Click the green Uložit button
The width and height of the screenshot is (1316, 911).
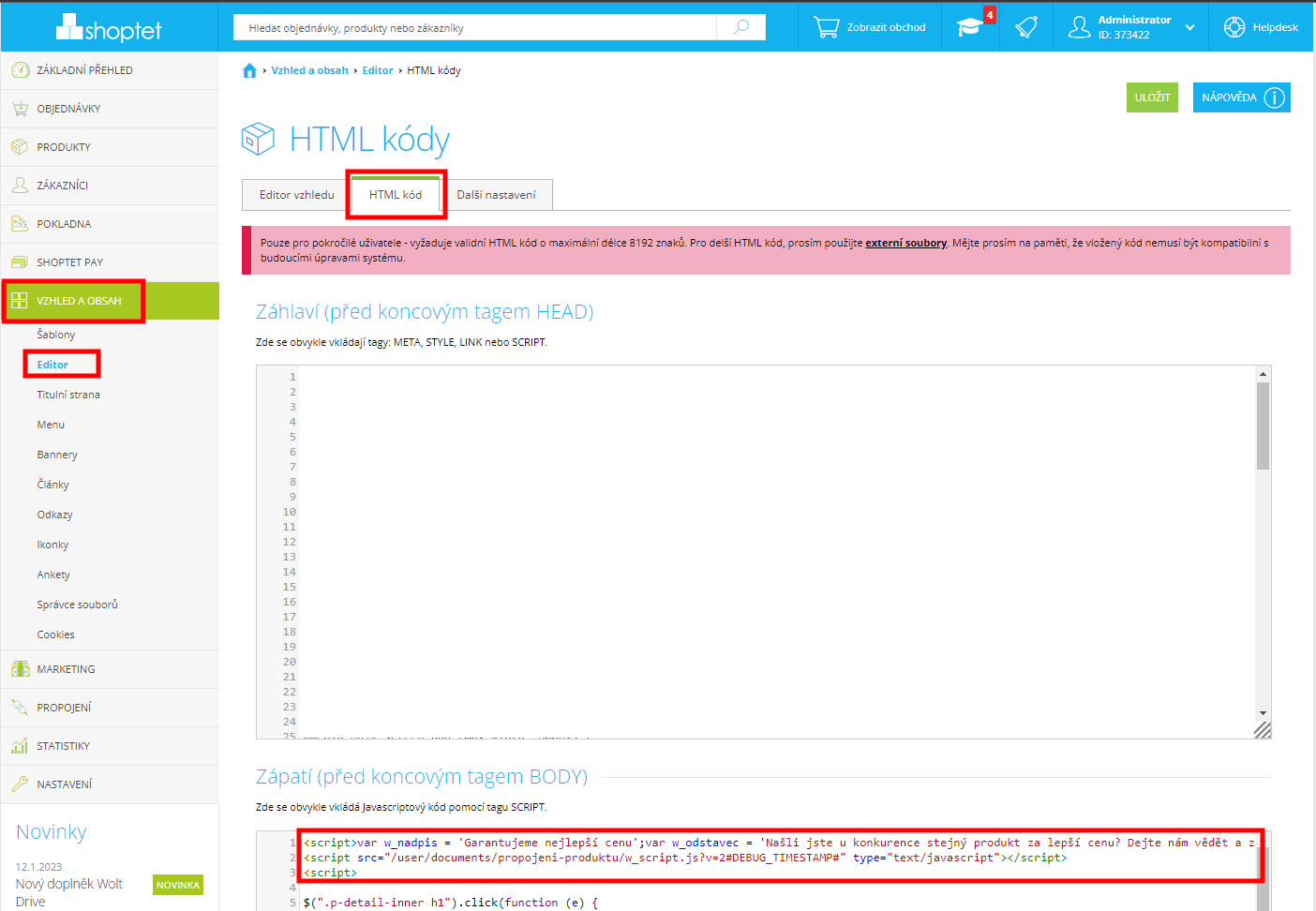[x=1152, y=97]
